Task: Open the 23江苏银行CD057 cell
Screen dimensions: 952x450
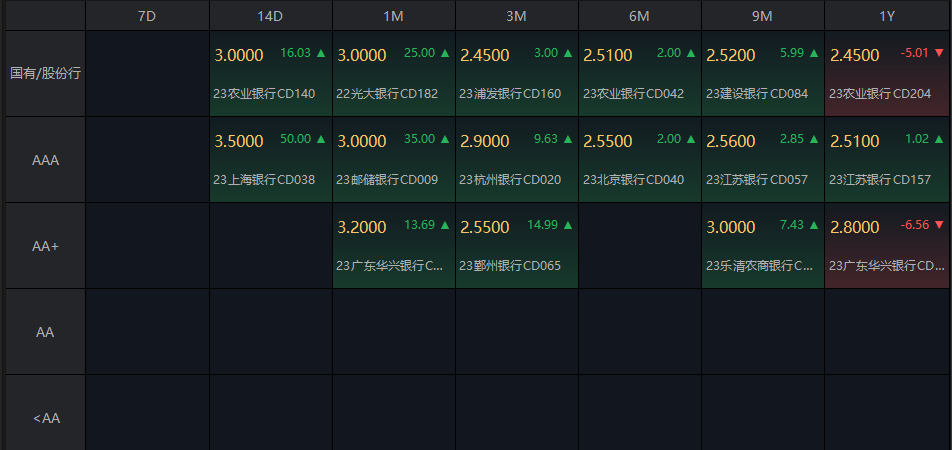Action: (763, 160)
